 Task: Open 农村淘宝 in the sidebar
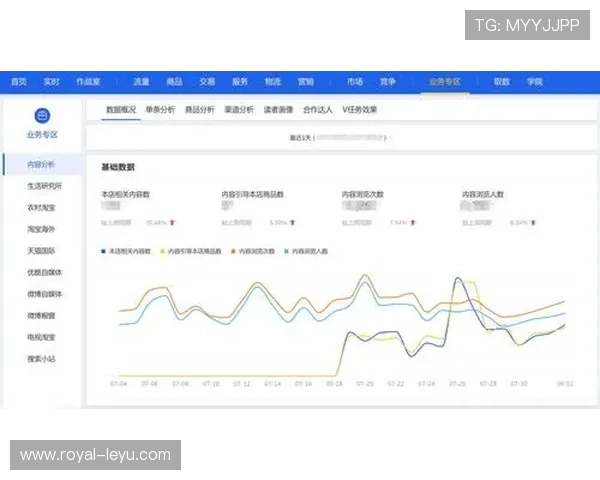(41, 208)
